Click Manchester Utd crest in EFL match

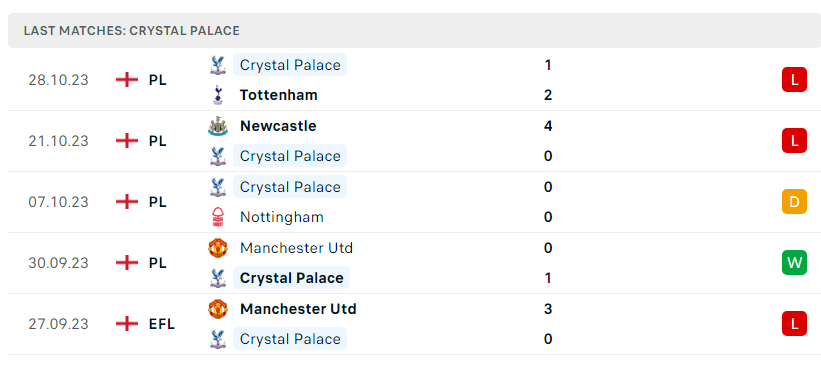pyautogui.click(x=218, y=309)
